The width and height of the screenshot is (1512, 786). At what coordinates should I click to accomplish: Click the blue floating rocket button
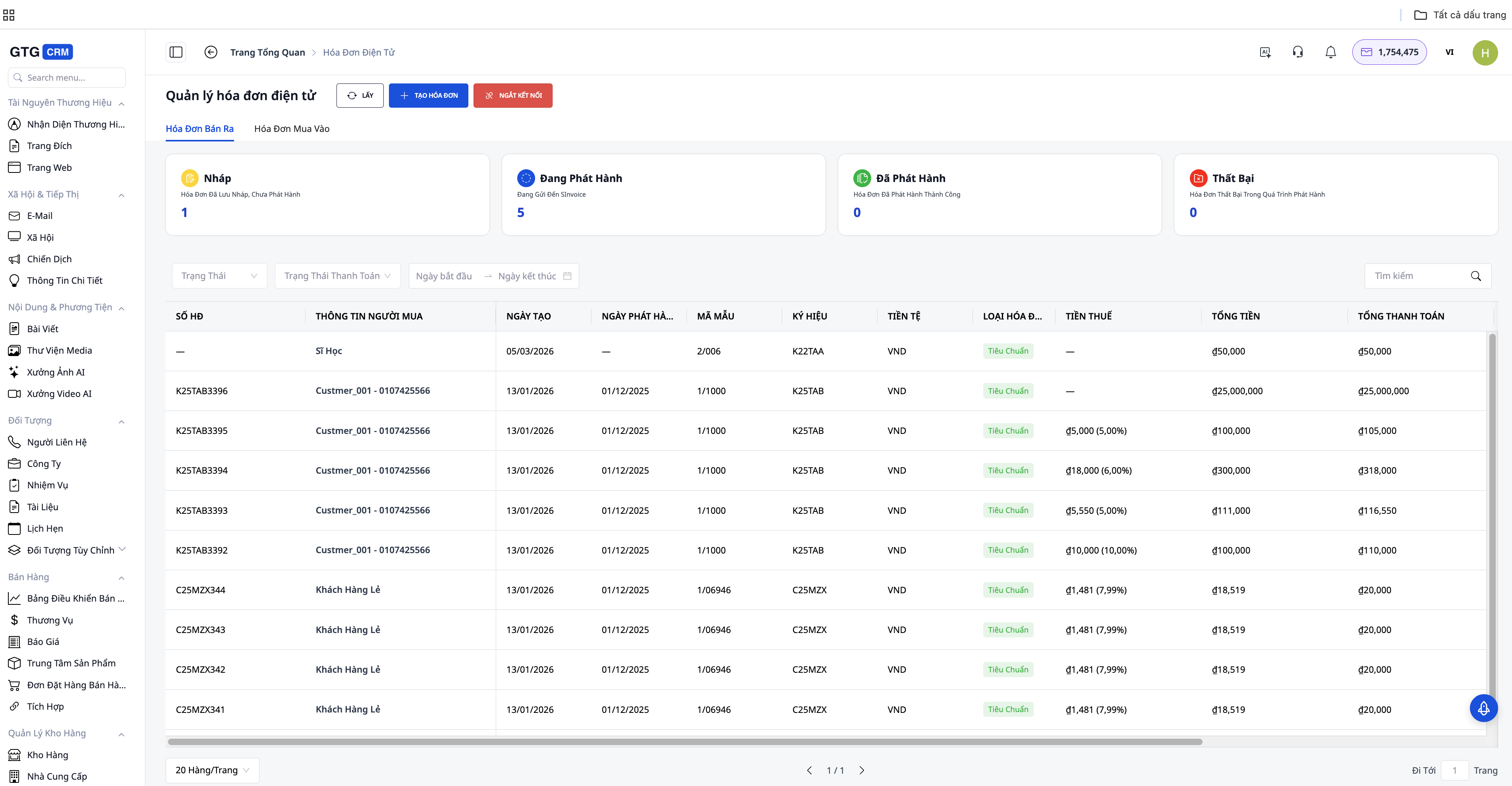click(x=1483, y=708)
